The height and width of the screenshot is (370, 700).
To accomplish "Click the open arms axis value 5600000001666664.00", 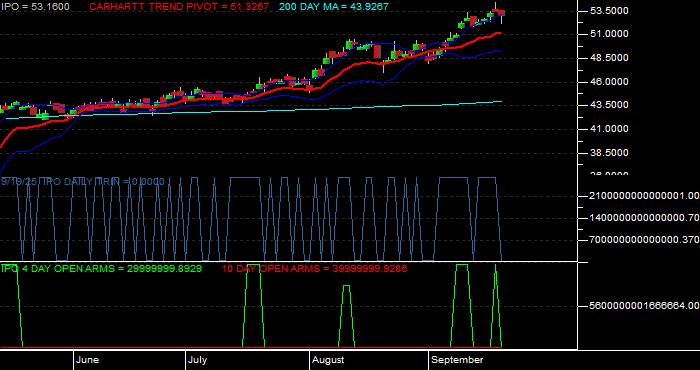I will (x=644, y=305).
